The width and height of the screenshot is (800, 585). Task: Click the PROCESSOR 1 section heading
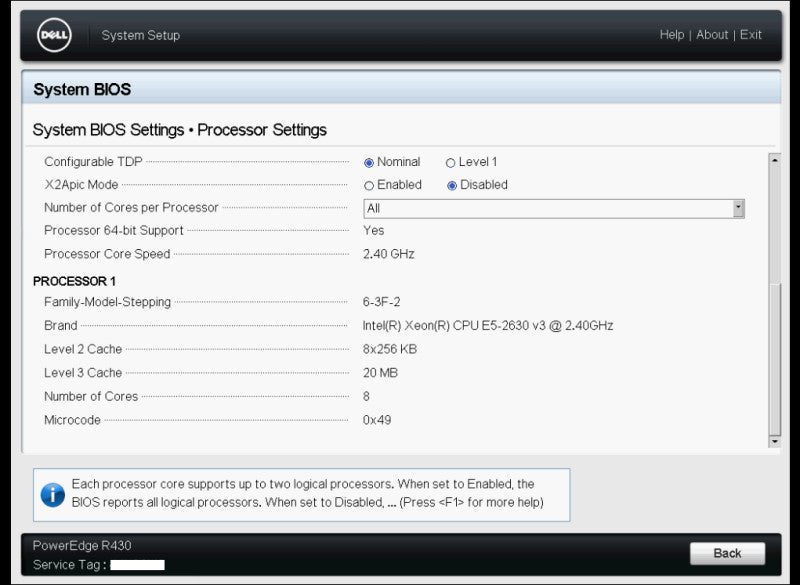pos(74,281)
